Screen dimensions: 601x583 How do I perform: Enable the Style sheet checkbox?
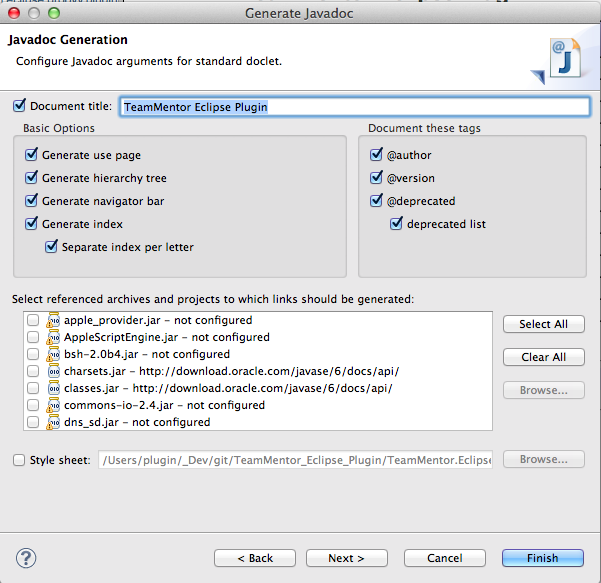(20, 460)
